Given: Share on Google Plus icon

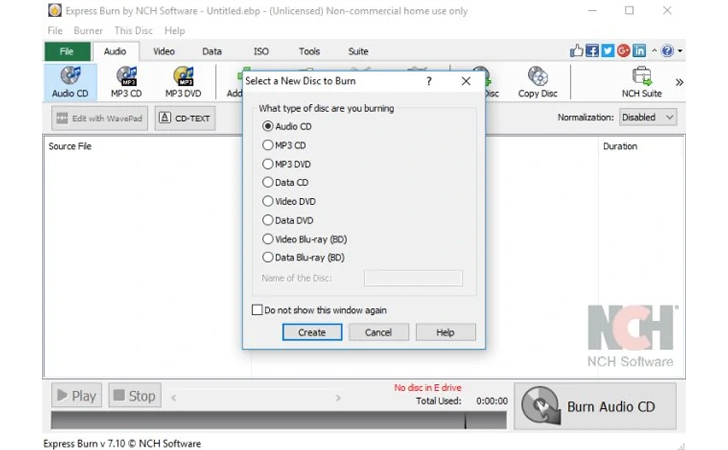Looking at the screenshot, I should click(624, 51).
